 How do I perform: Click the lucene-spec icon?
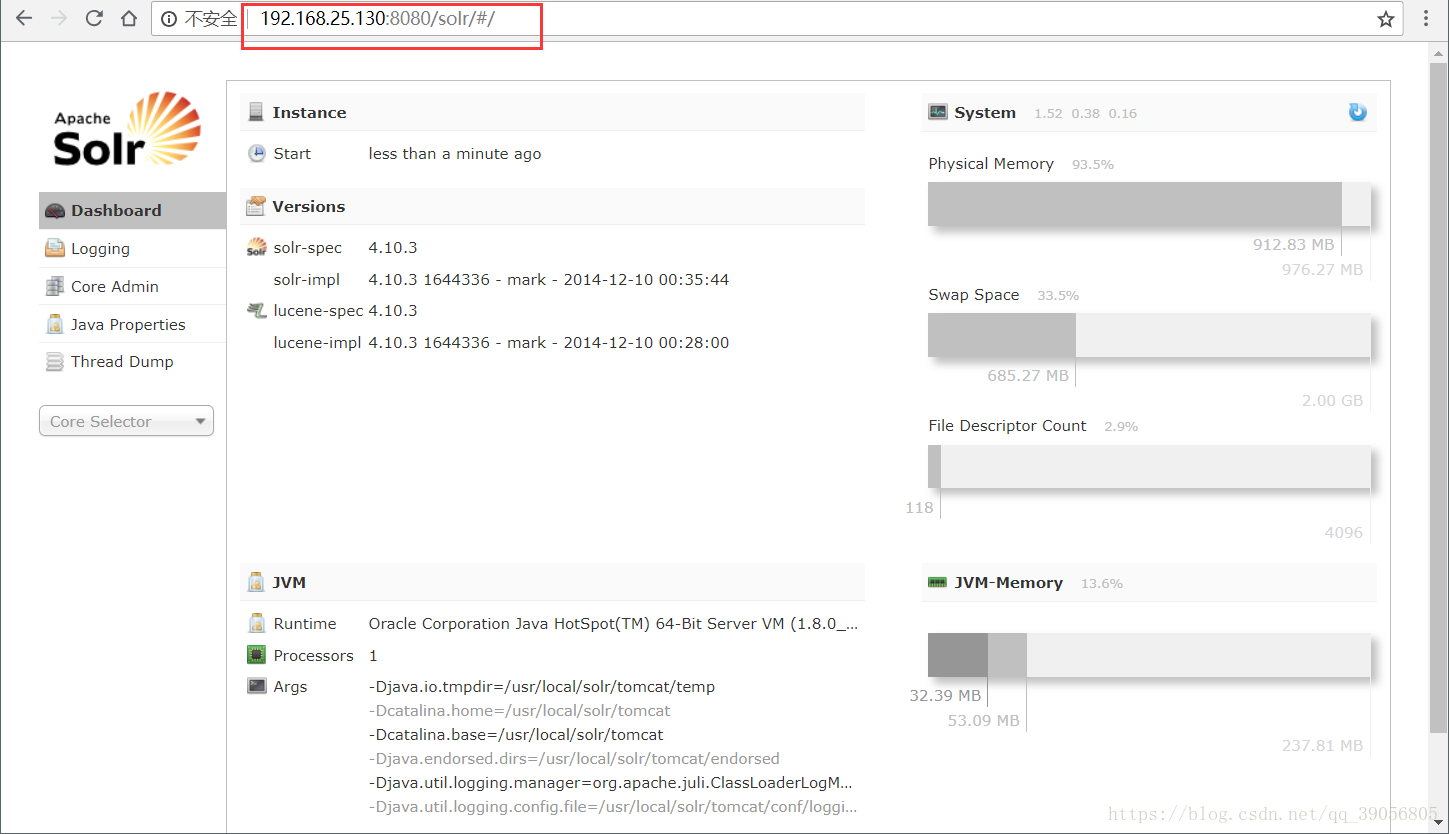257,311
